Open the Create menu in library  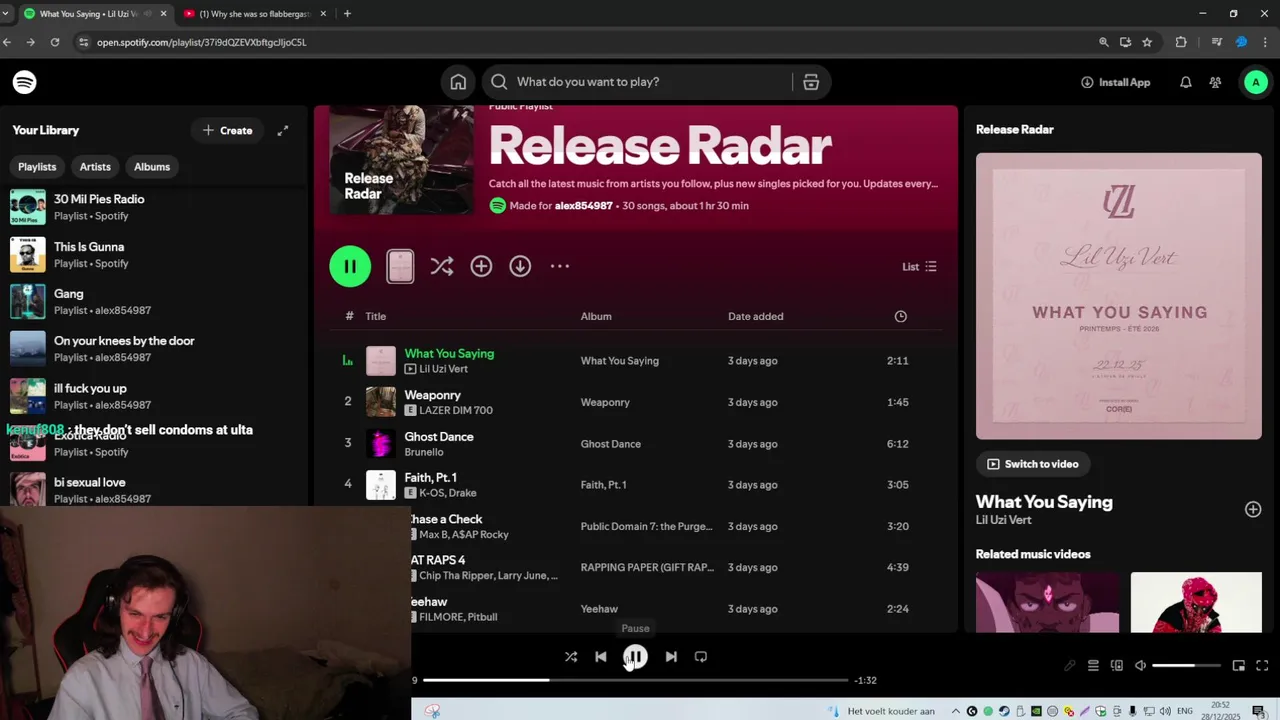tap(228, 130)
